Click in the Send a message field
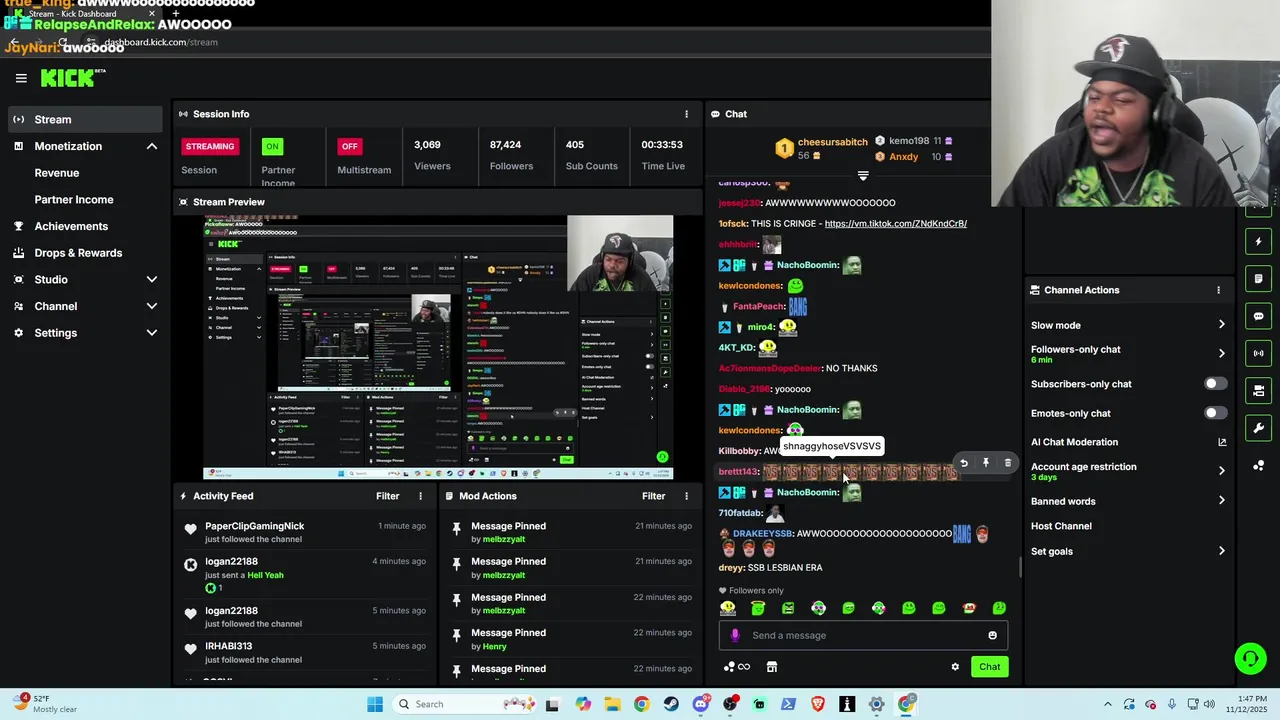This screenshot has width=1280, height=720. 863,635
